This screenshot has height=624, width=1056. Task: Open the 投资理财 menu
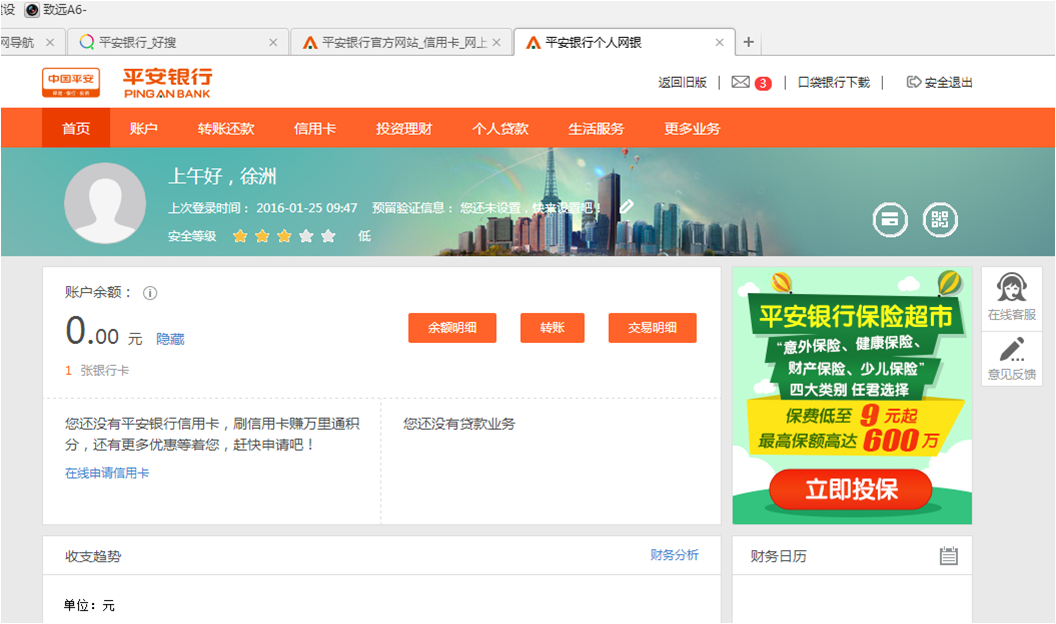404,129
